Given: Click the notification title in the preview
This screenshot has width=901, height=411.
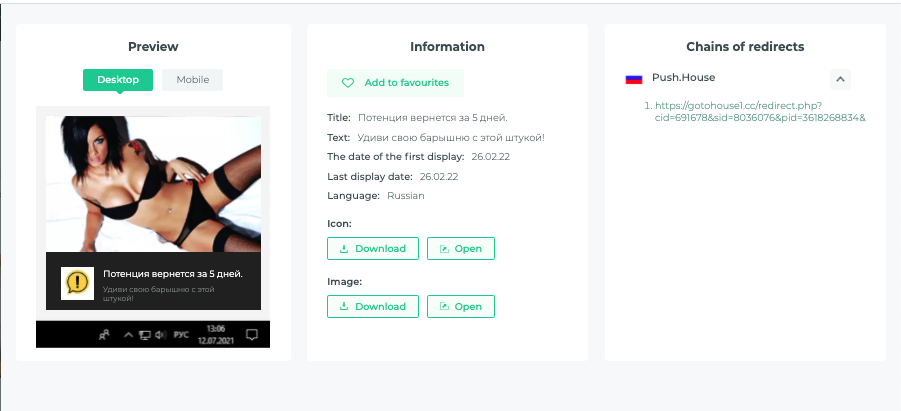Looking at the screenshot, I should pyautogui.click(x=173, y=274).
